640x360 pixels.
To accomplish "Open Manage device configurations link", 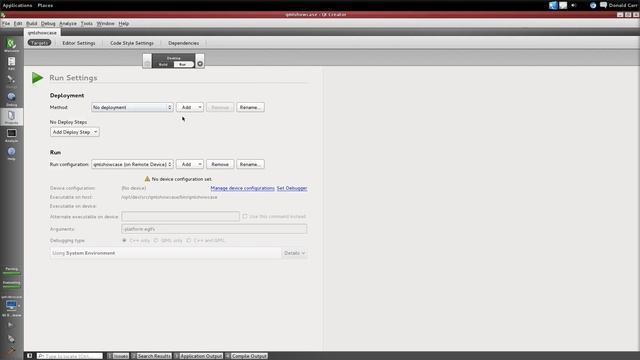I will click(x=242, y=188).
